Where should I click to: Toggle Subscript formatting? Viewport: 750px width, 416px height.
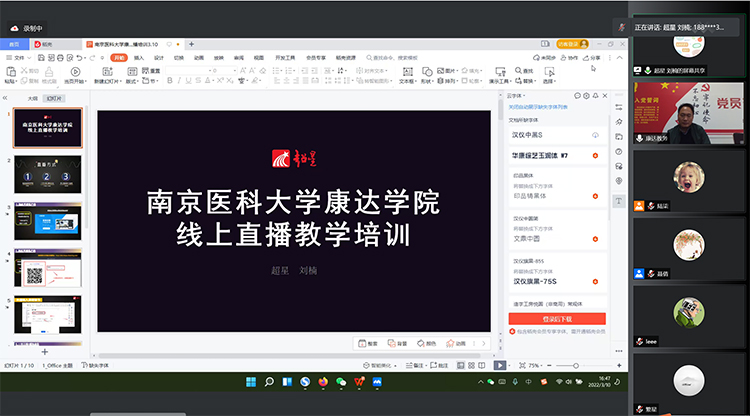click(x=230, y=81)
